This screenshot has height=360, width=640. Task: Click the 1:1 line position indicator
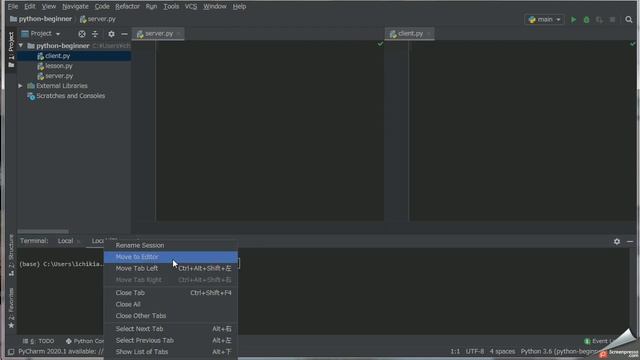tap(455, 351)
